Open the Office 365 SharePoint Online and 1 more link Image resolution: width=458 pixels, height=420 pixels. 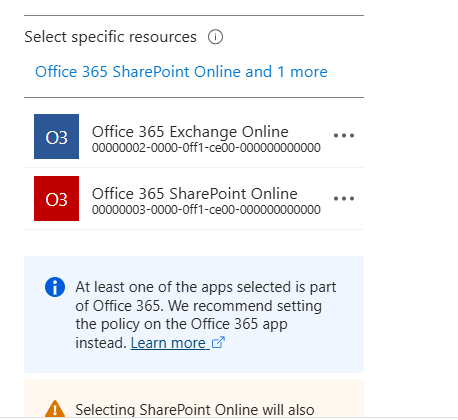[x=181, y=72]
